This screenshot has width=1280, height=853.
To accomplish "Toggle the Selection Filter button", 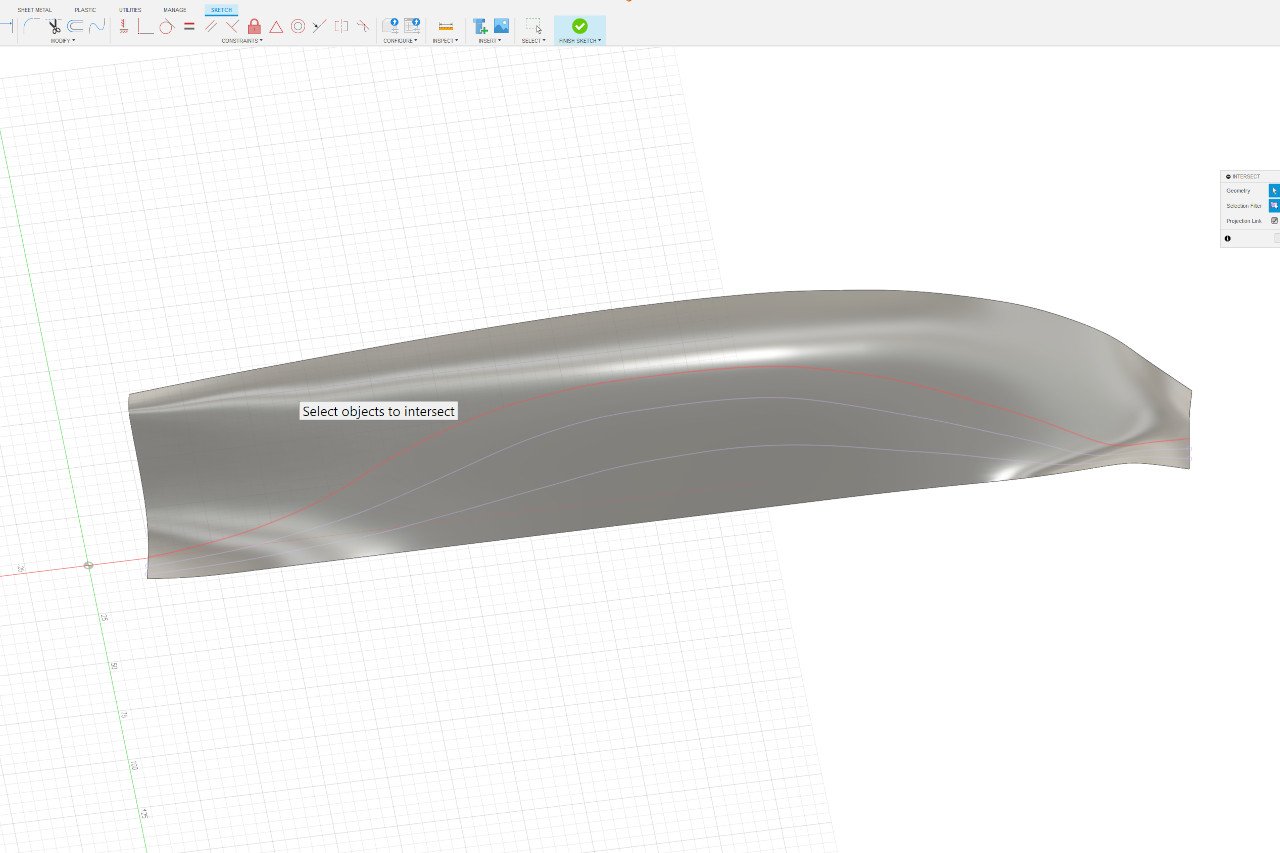I will pyautogui.click(x=1274, y=205).
